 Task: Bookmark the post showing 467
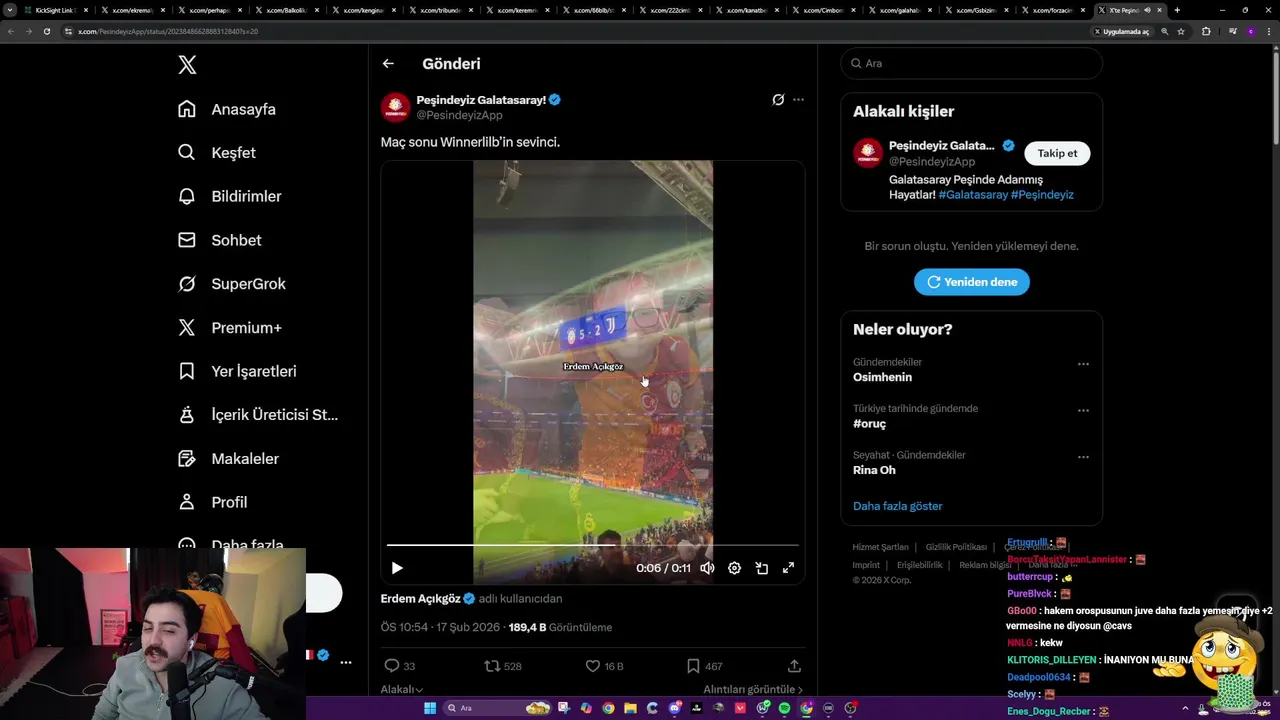[693, 666]
